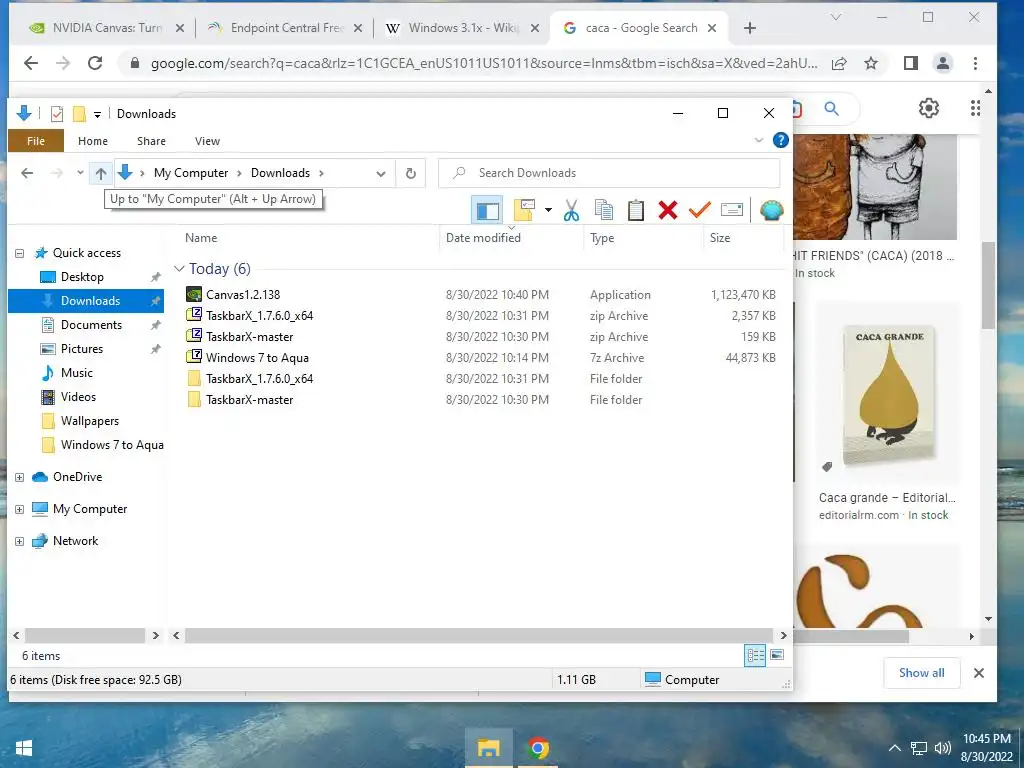The height and width of the screenshot is (768, 1024).
Task: Open recent locations dropdown arrow
Action: (x=80, y=173)
